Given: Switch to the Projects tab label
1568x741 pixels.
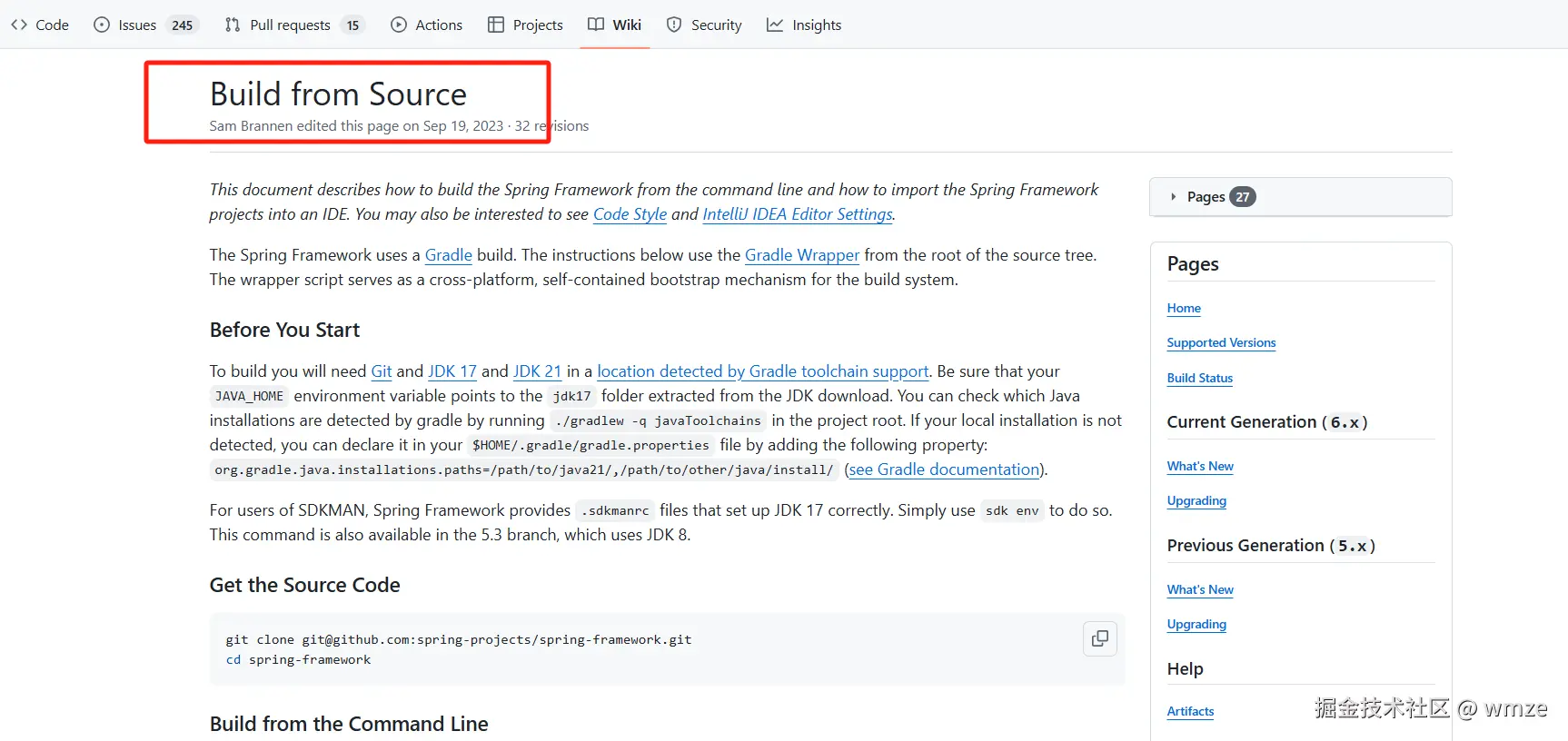Looking at the screenshot, I should [x=538, y=25].
